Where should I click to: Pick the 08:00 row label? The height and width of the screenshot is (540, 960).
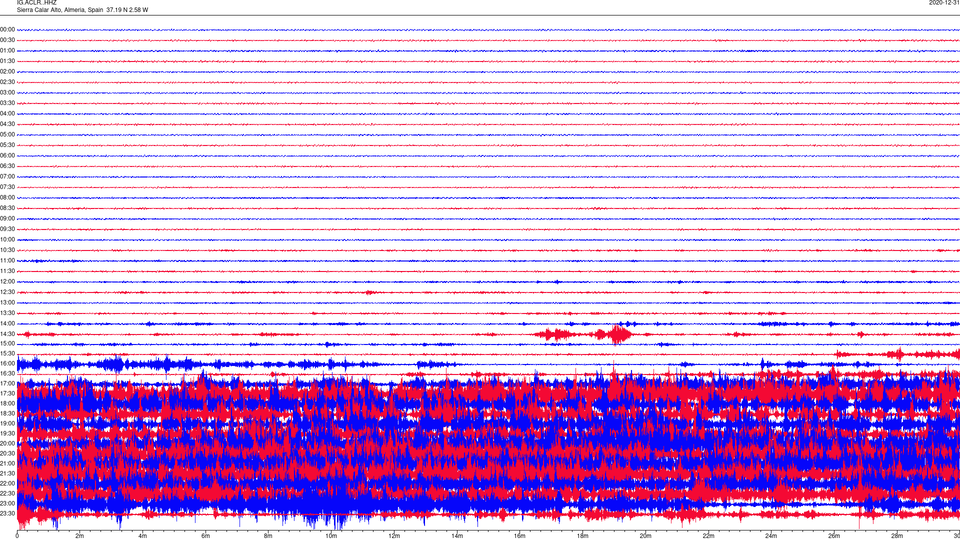click(7, 198)
